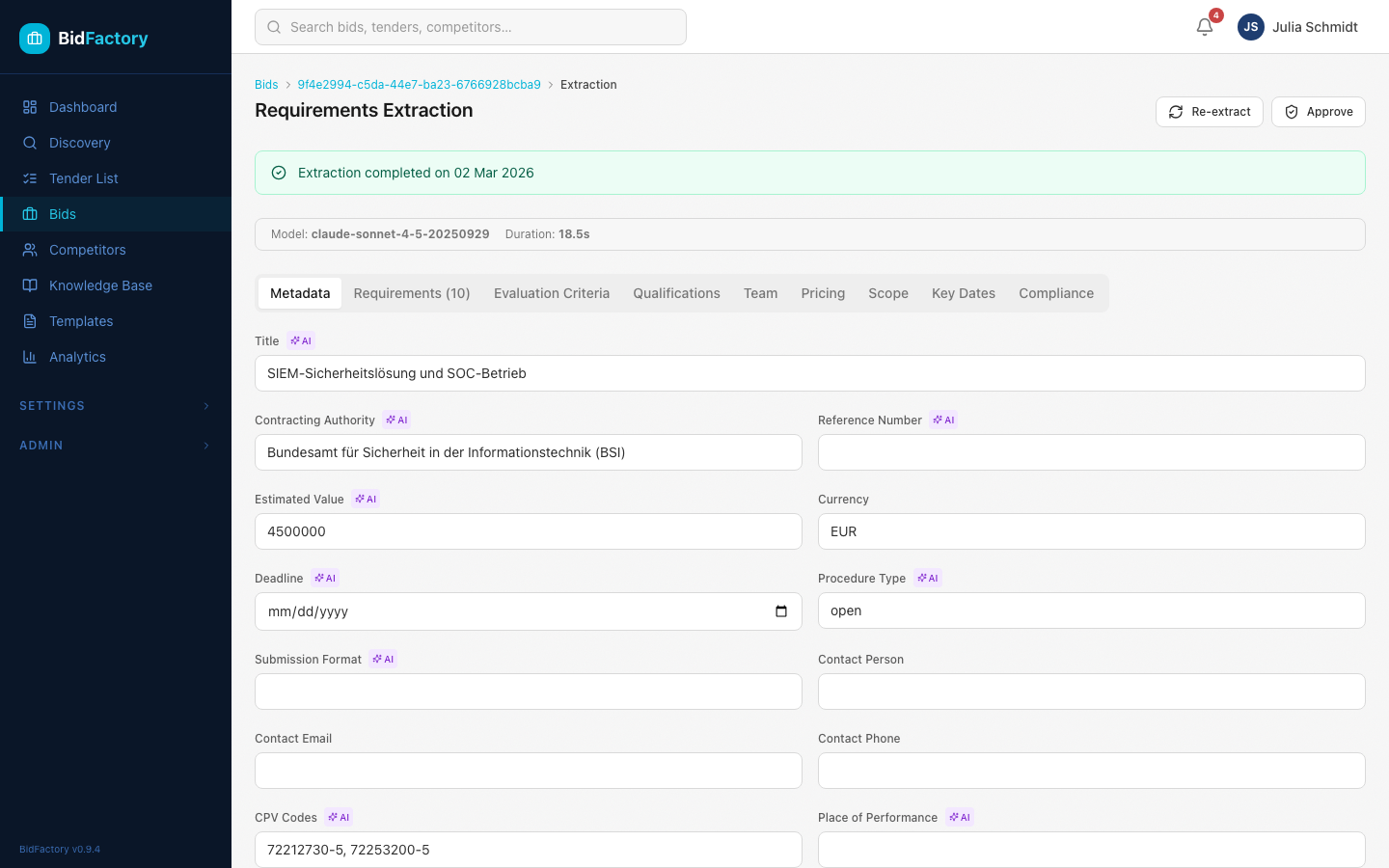The width and height of the screenshot is (1389, 868).
Task: Expand the ADMIN section
Action: [x=116, y=446]
